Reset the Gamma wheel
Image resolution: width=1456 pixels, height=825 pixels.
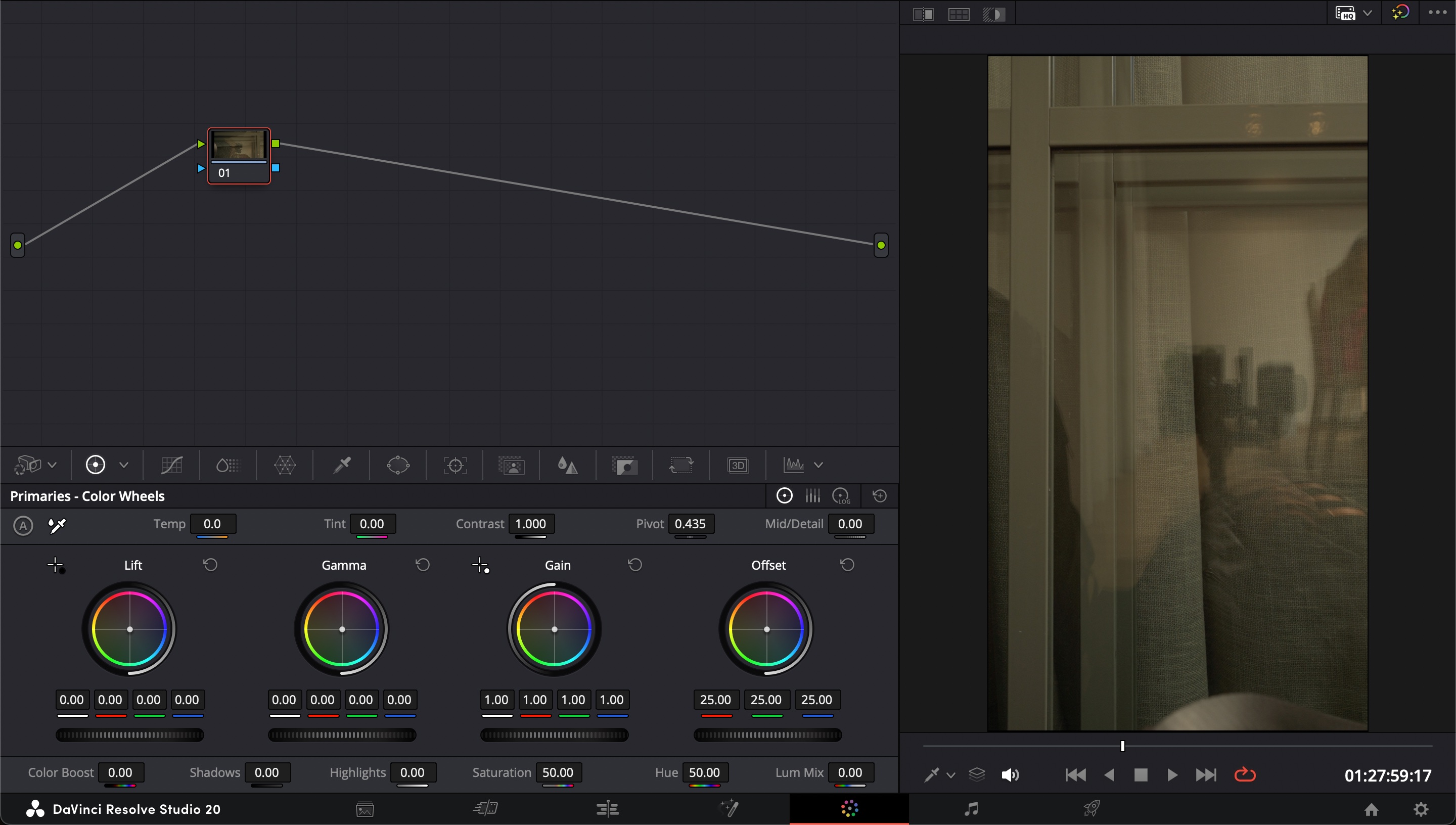pyautogui.click(x=423, y=565)
